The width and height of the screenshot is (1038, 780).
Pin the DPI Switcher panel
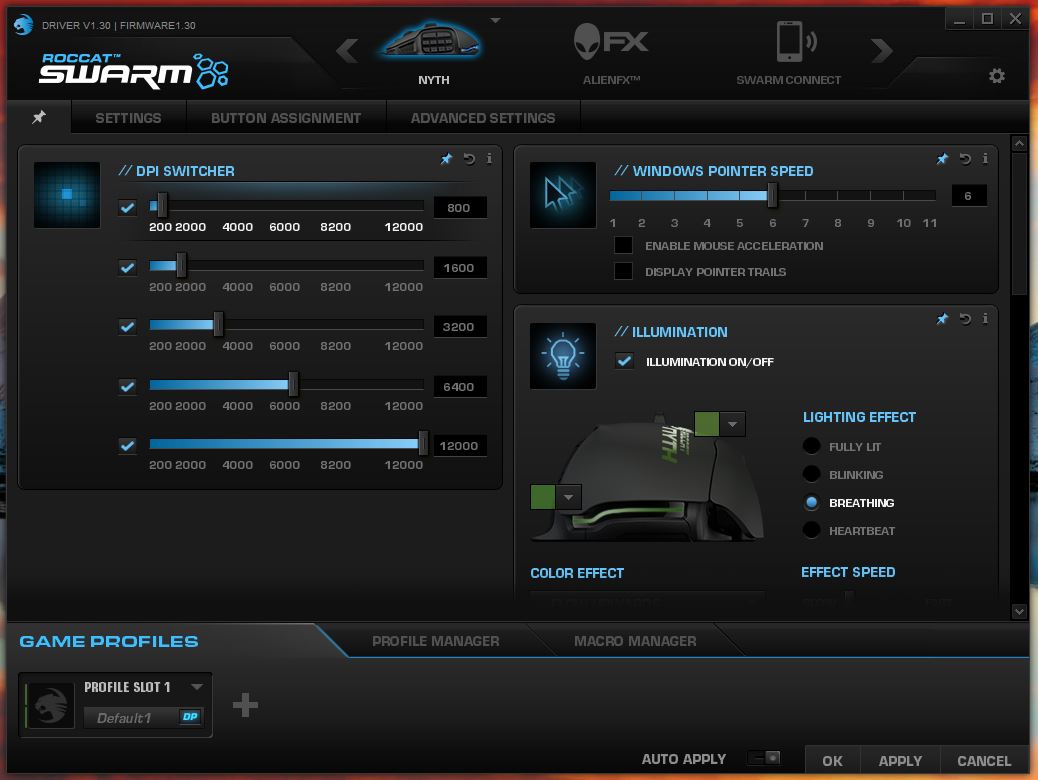click(x=446, y=158)
